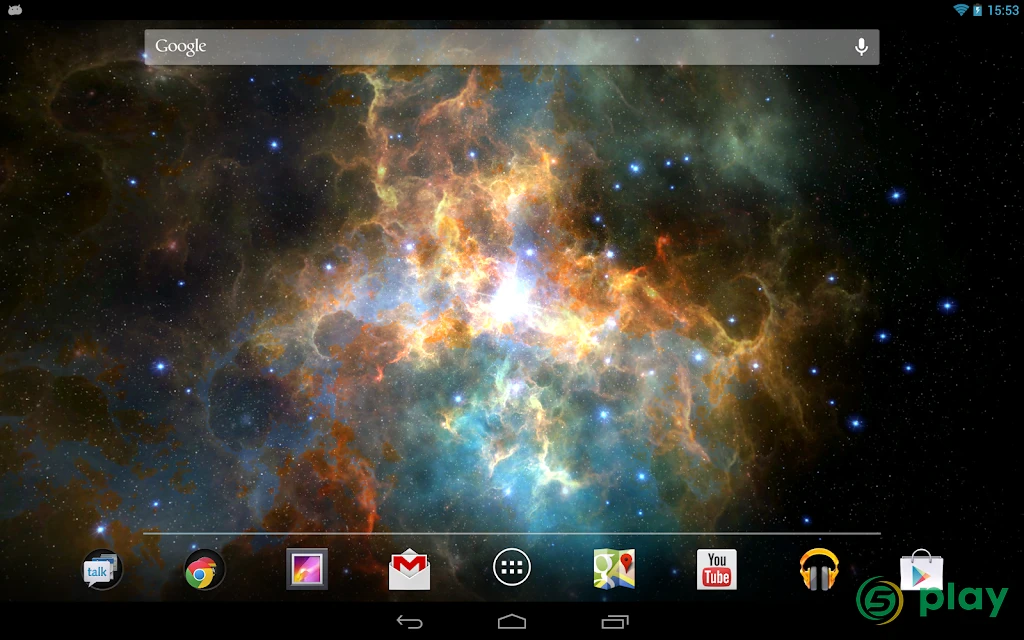The width and height of the screenshot is (1024, 640).
Task: Tap the Google search bar
Action: point(511,47)
